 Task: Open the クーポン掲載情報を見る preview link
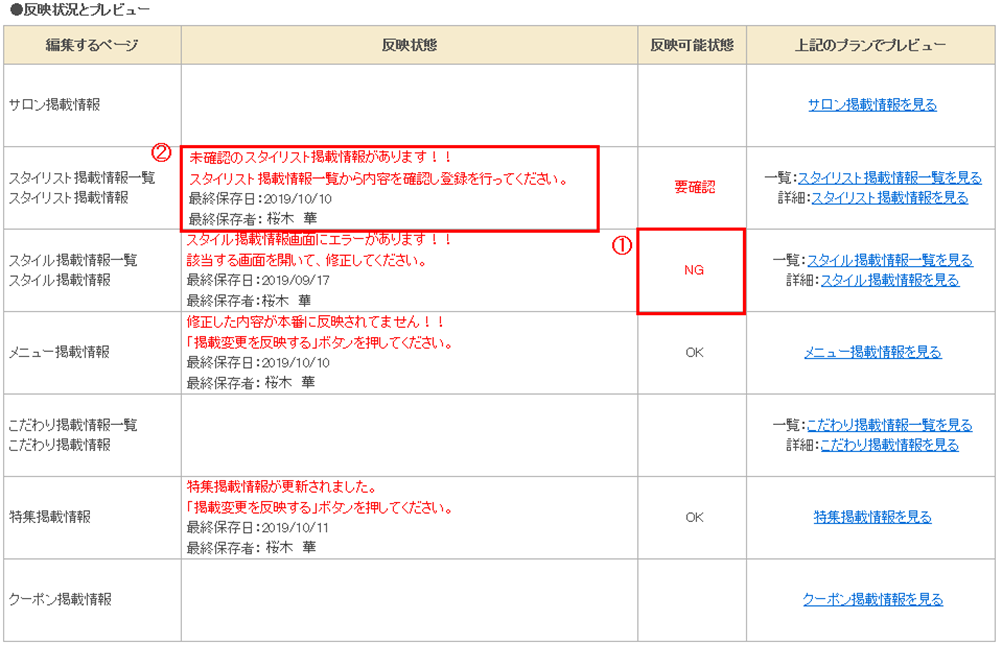coord(872,599)
